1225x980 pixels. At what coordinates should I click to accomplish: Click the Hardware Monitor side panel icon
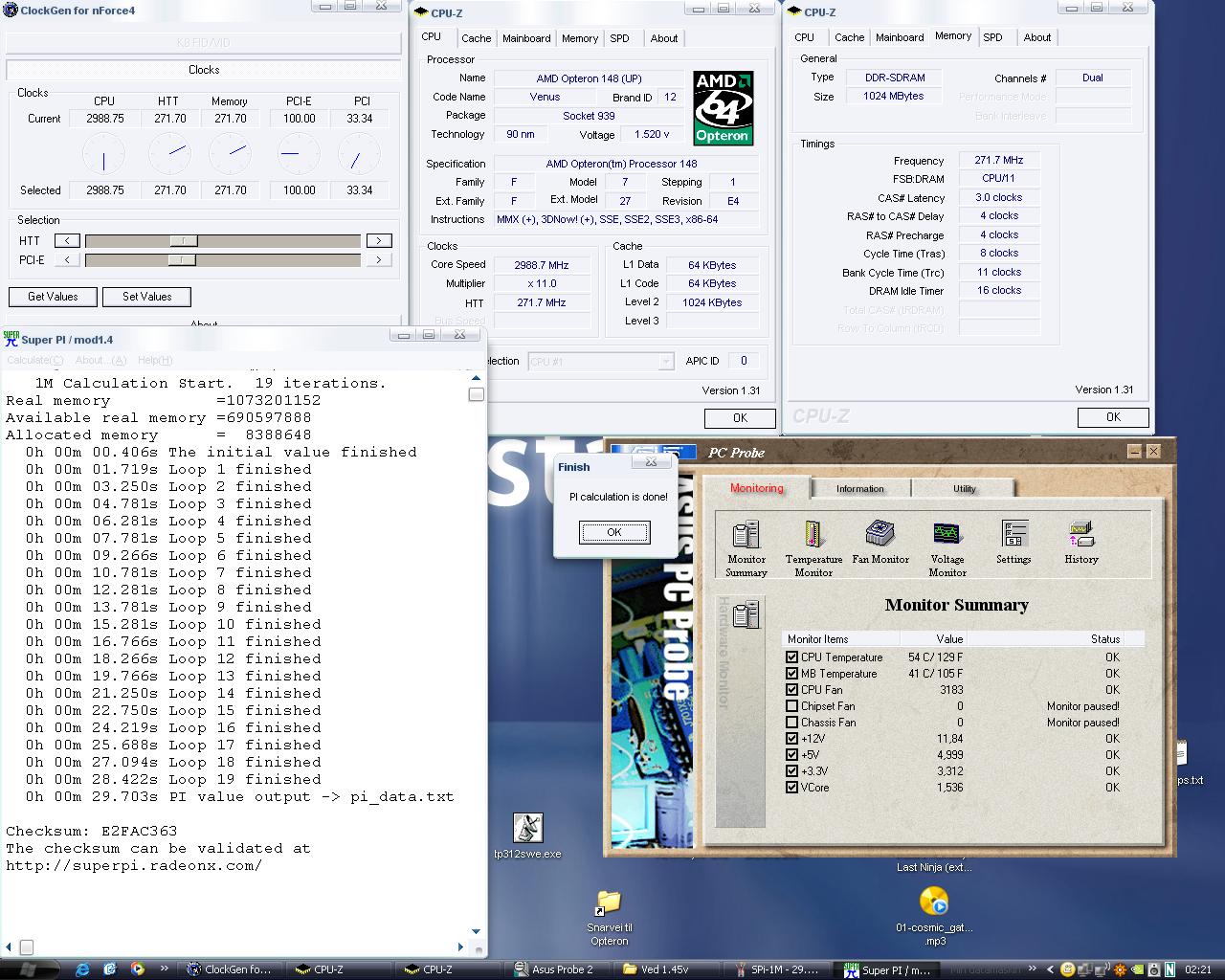(746, 613)
